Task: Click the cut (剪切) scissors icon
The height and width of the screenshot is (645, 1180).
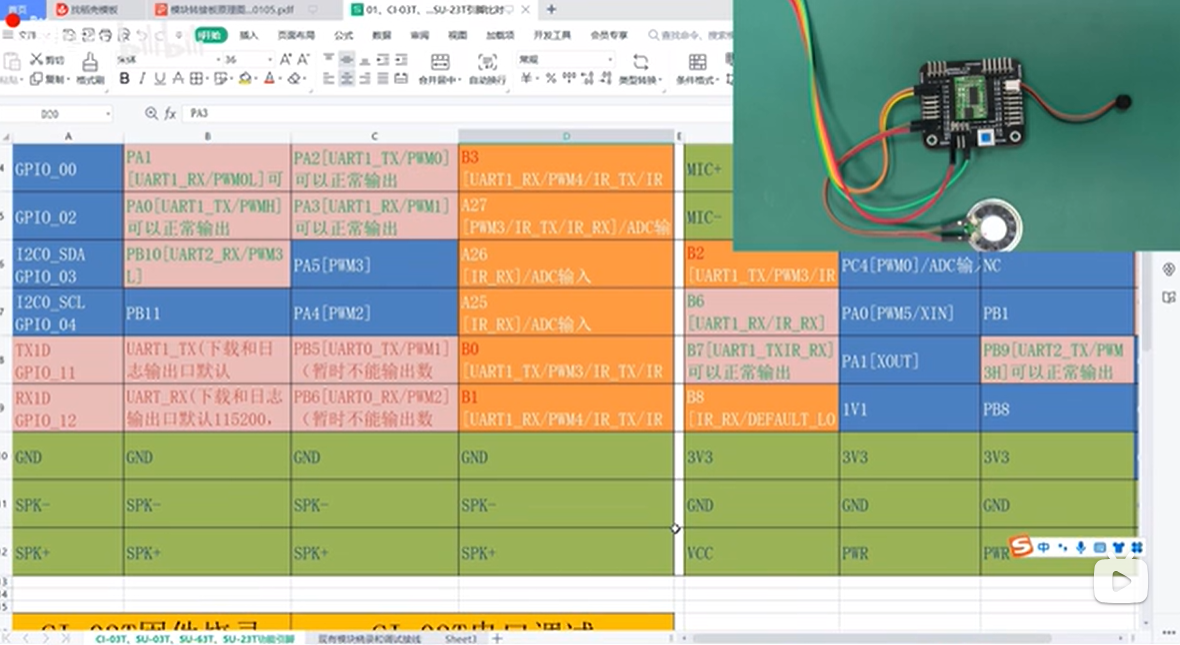Action: point(36,60)
